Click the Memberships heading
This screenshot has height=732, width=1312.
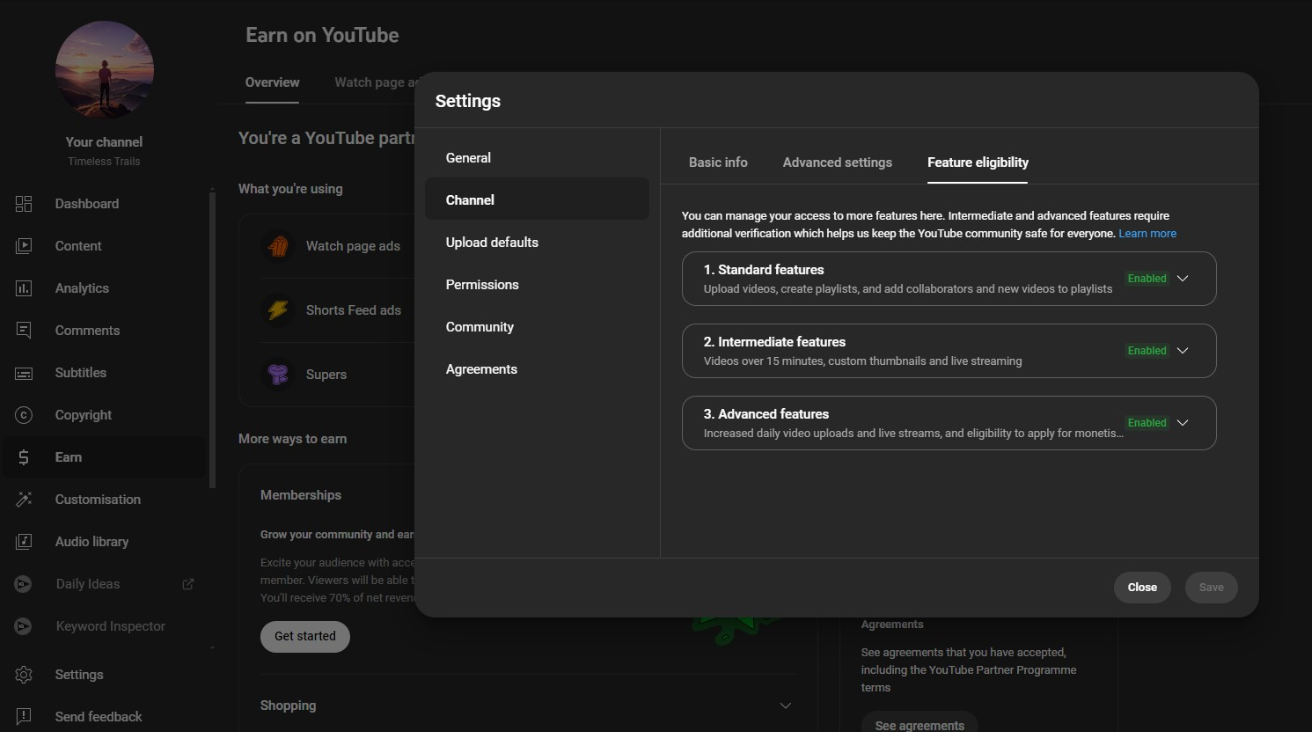point(300,495)
